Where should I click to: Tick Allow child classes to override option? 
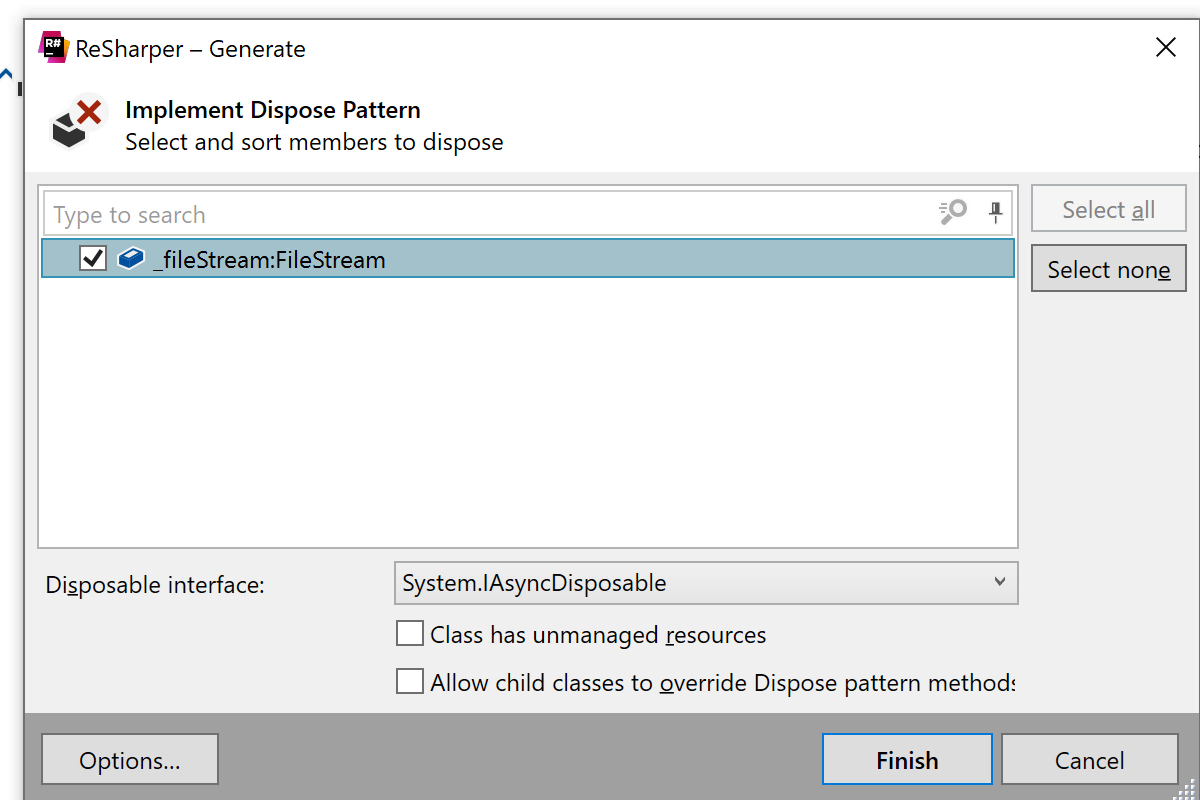[410, 682]
